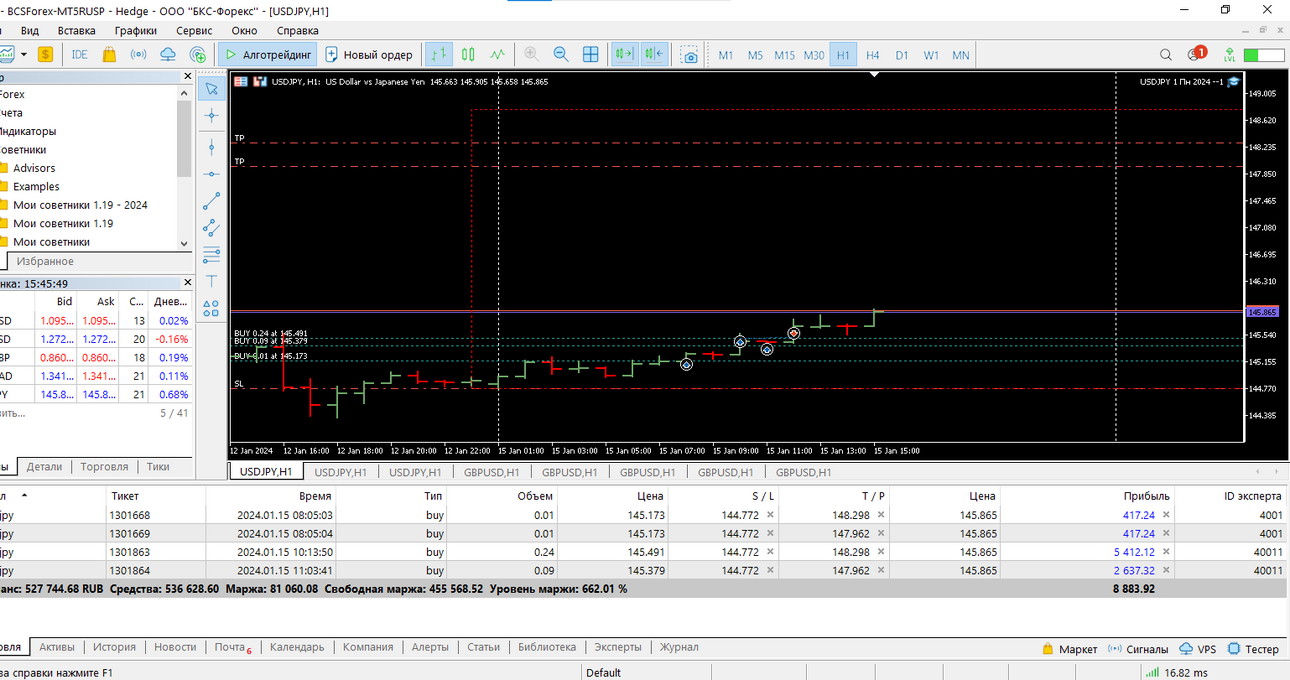
Task: Set timeframe to MN
Action: 960,55
